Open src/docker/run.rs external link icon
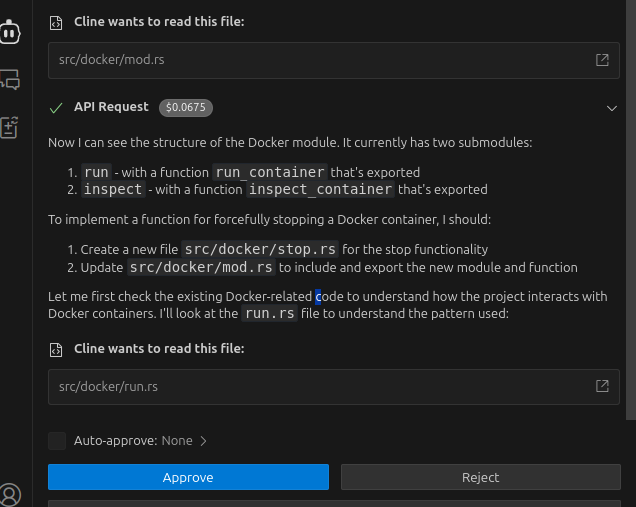This screenshot has width=636, height=507. tap(602, 386)
